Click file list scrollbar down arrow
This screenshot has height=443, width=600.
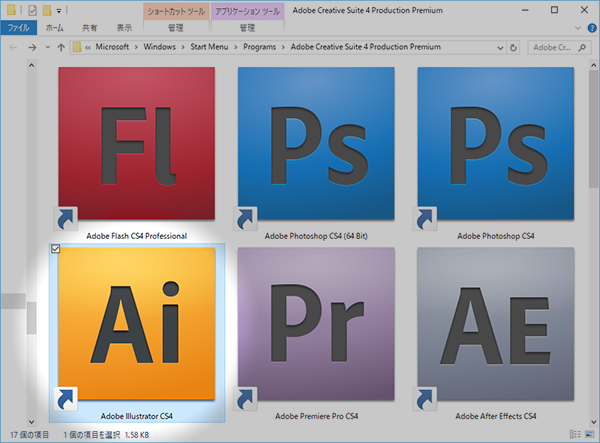(x=593, y=422)
